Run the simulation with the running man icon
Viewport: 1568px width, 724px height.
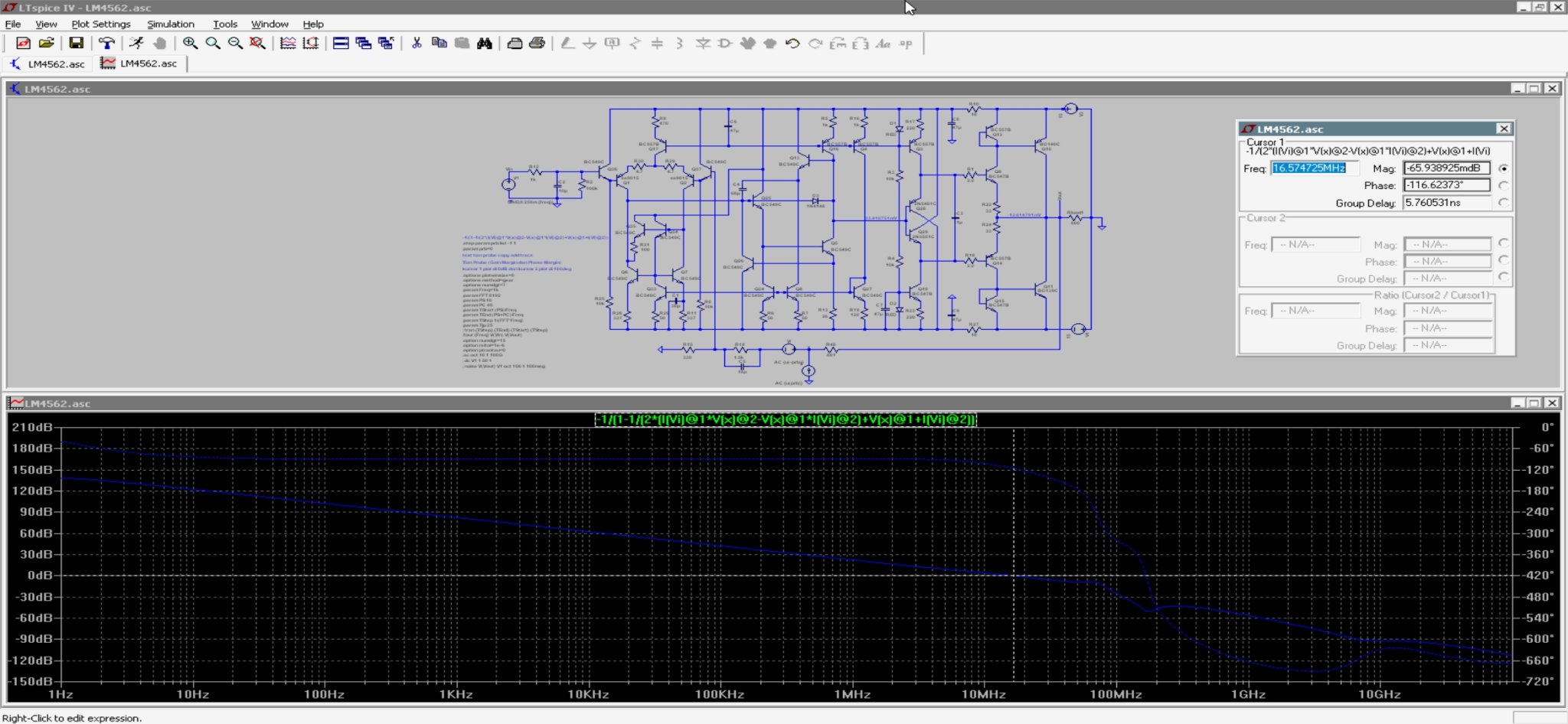[136, 44]
